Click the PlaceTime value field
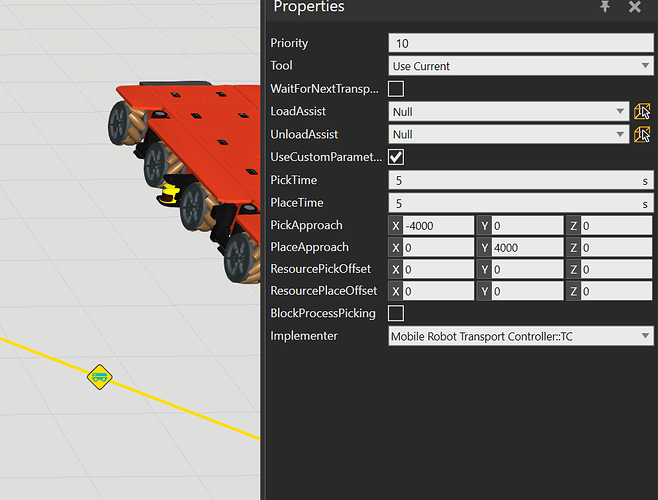 coord(512,203)
